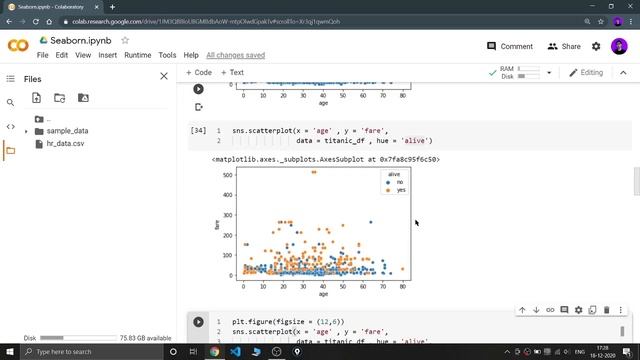Go back in the browser

pyautogui.click(x=9, y=22)
